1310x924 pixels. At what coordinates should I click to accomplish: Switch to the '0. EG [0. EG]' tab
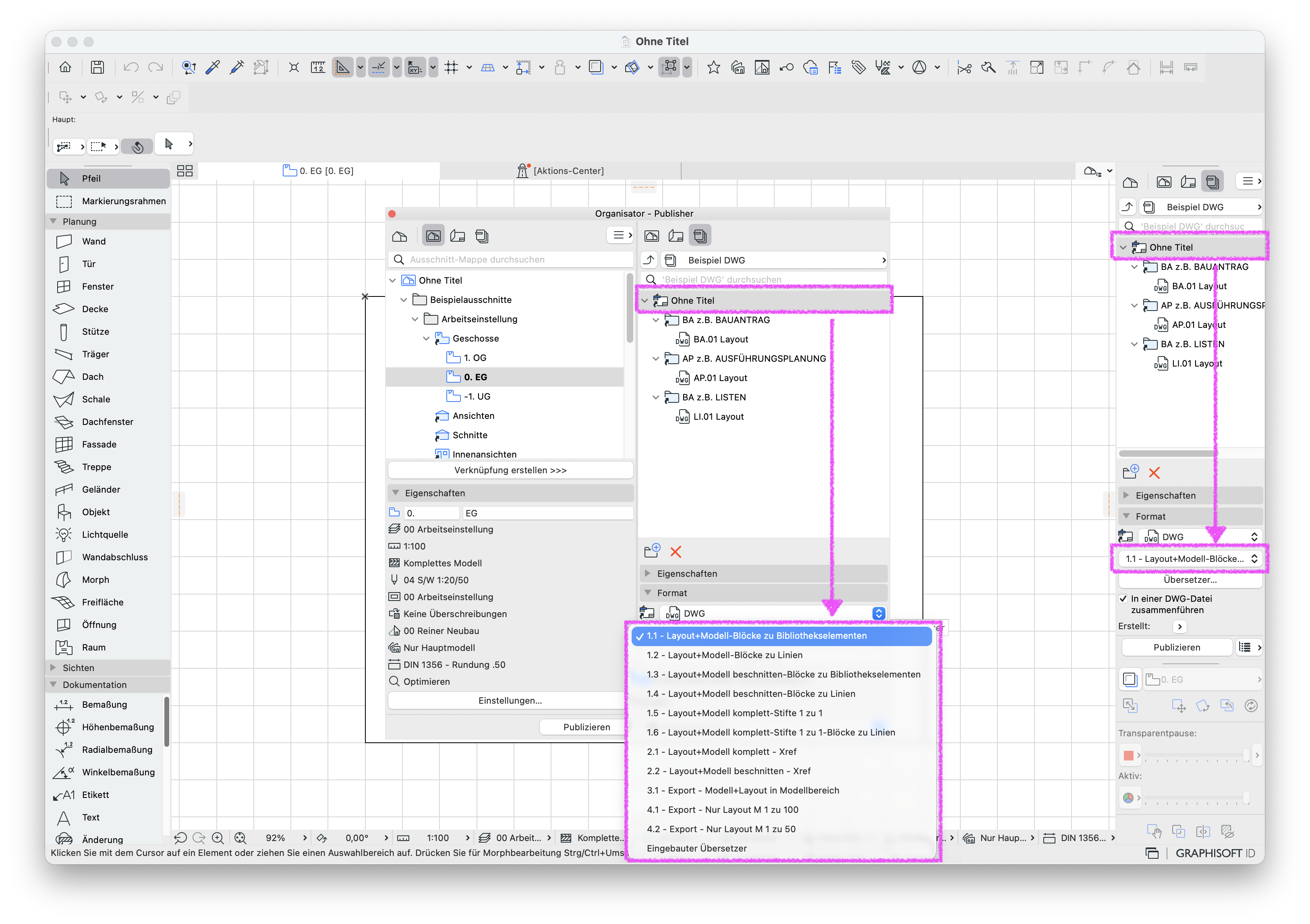click(318, 170)
